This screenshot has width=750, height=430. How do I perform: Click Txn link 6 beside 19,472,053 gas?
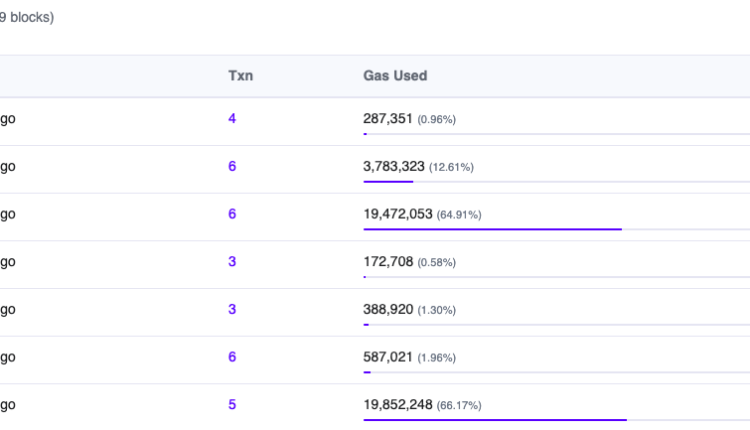coord(232,214)
